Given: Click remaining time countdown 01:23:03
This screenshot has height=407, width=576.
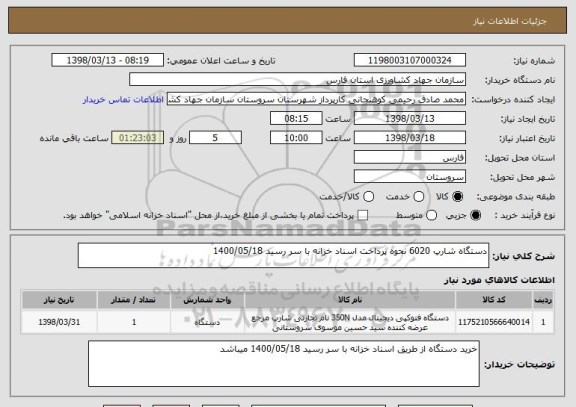Looking at the screenshot, I should click(x=137, y=138).
